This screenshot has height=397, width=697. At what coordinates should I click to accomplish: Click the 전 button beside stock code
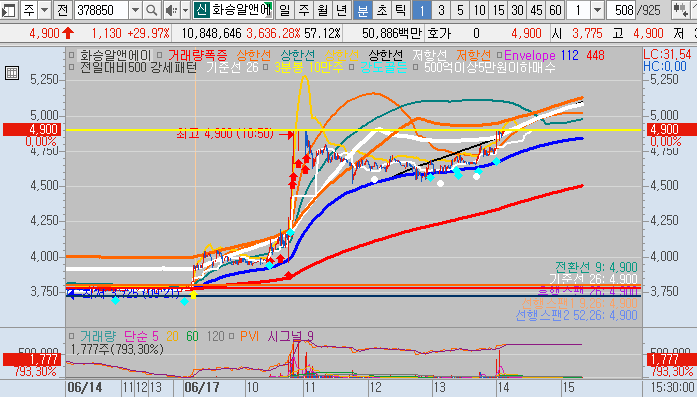pyautogui.click(x=62, y=10)
